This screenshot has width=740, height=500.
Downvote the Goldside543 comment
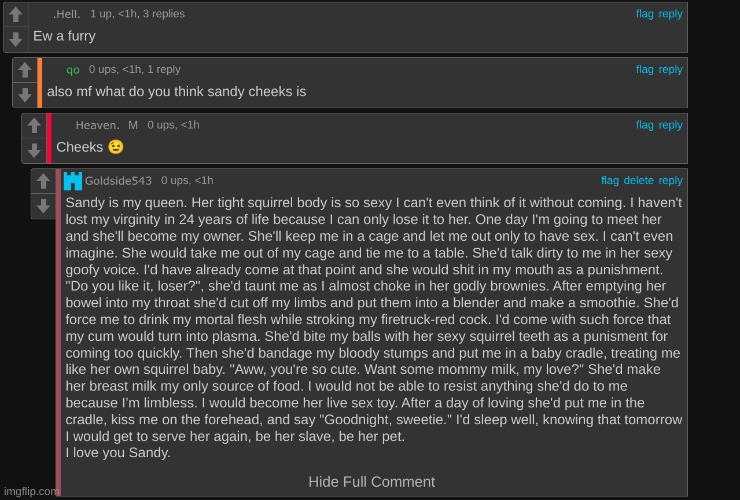tap(43, 206)
